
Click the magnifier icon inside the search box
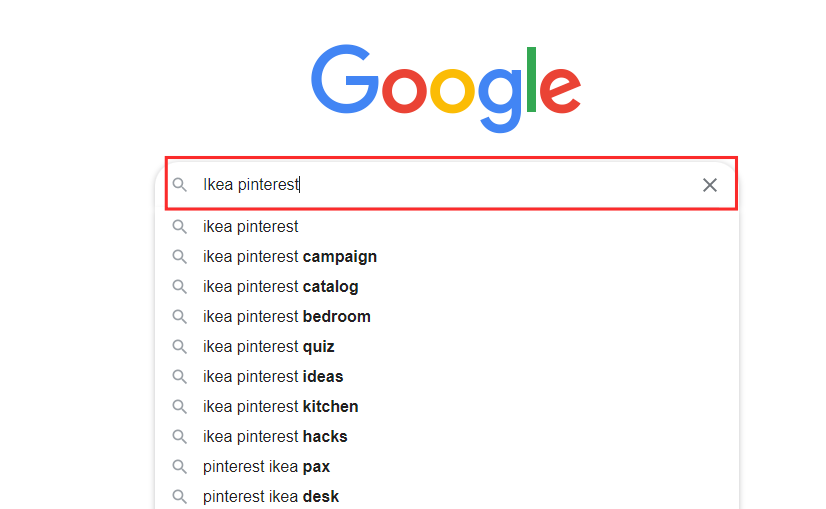click(x=180, y=185)
